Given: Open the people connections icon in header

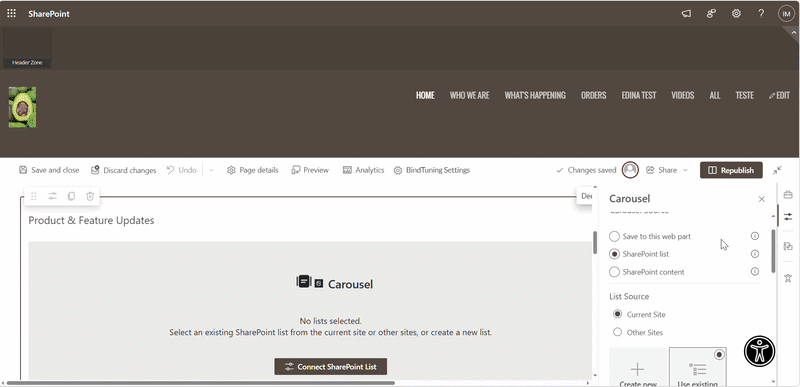Looking at the screenshot, I should [x=711, y=14].
